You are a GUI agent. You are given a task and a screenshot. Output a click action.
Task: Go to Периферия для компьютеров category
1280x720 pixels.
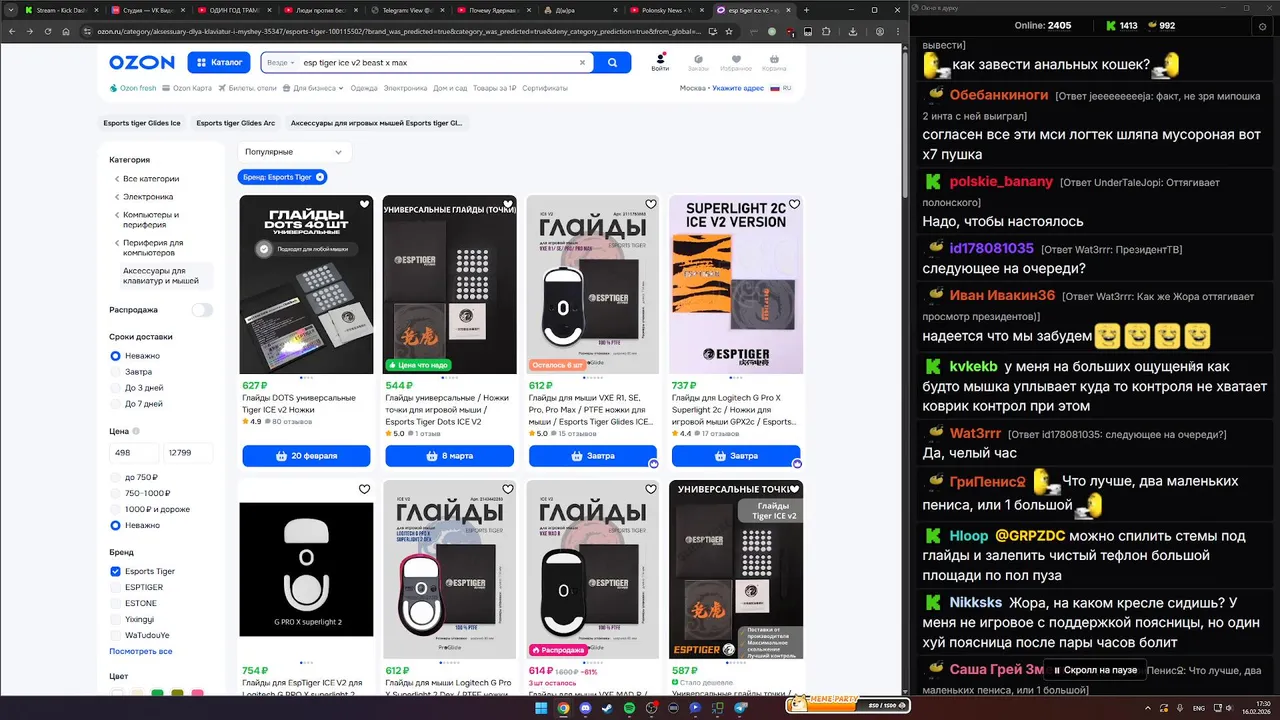coord(153,247)
